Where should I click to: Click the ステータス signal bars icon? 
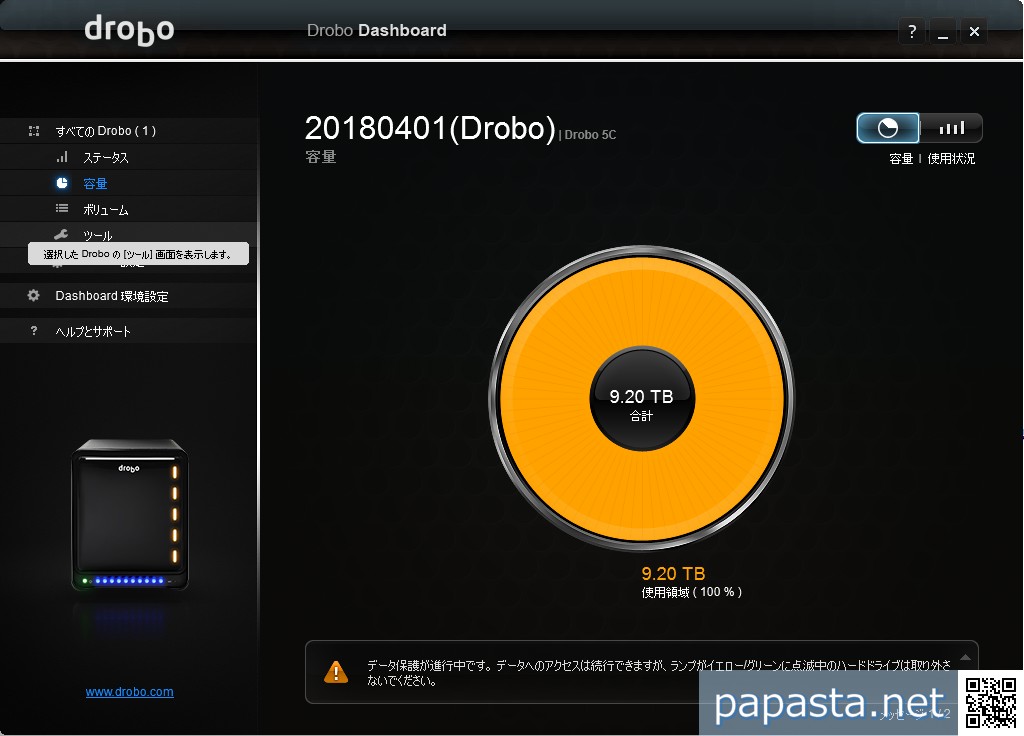click(x=62, y=157)
